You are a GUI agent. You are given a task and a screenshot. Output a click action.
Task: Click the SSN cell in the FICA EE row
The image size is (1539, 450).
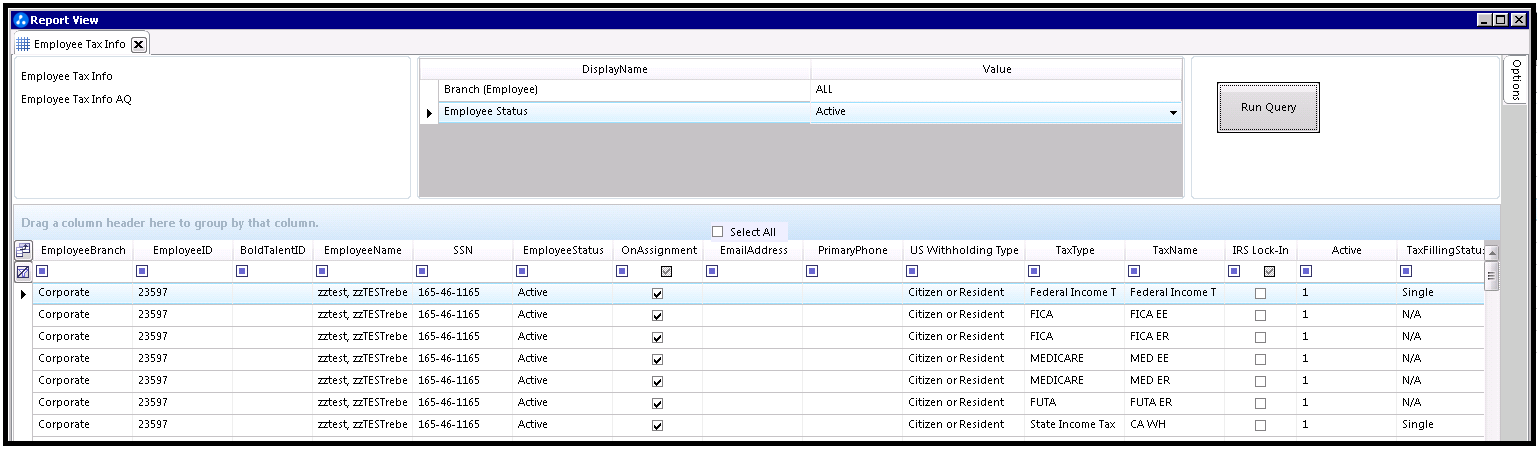pyautogui.click(x=463, y=315)
